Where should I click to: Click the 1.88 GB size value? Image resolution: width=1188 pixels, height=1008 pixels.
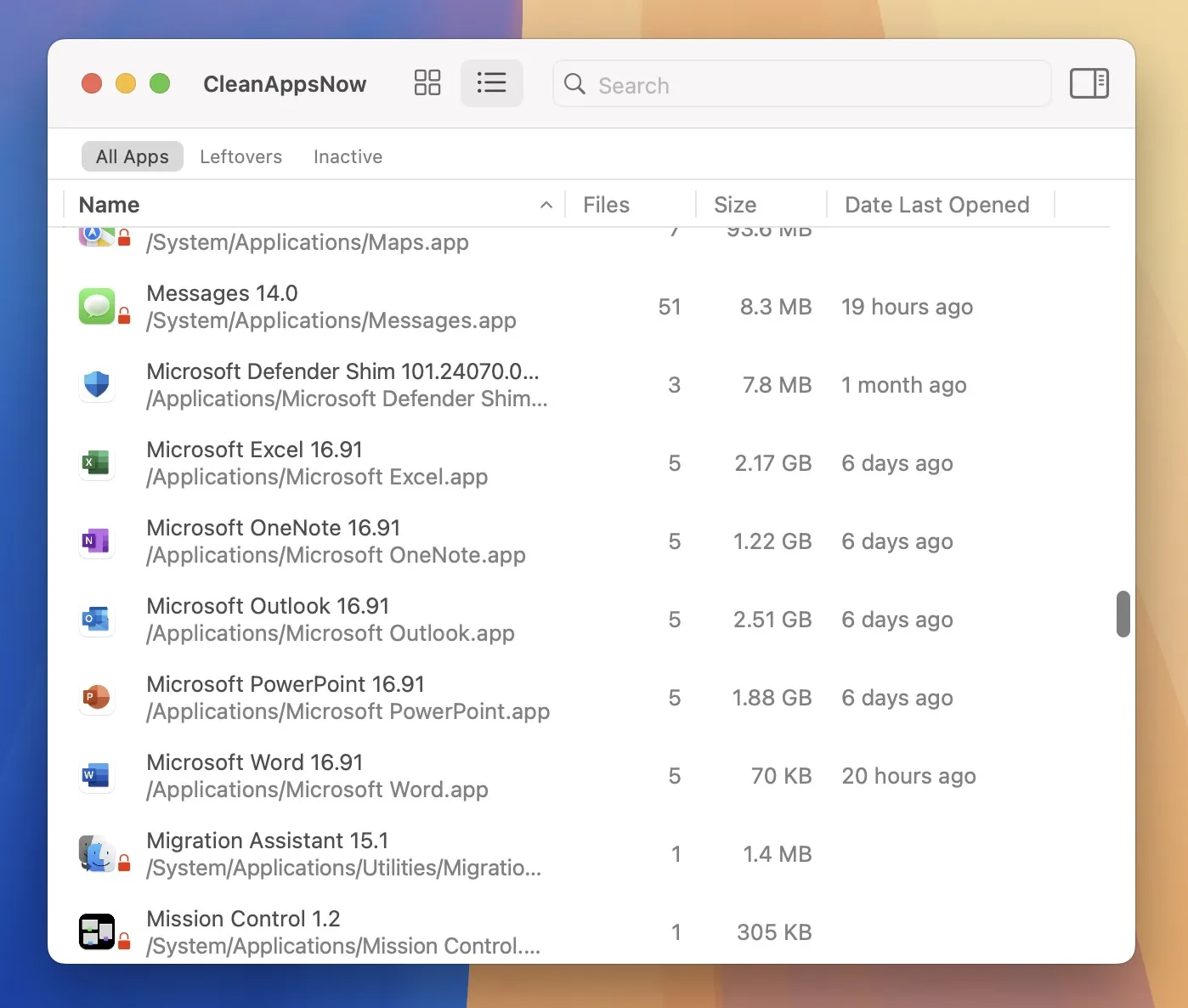pos(772,698)
